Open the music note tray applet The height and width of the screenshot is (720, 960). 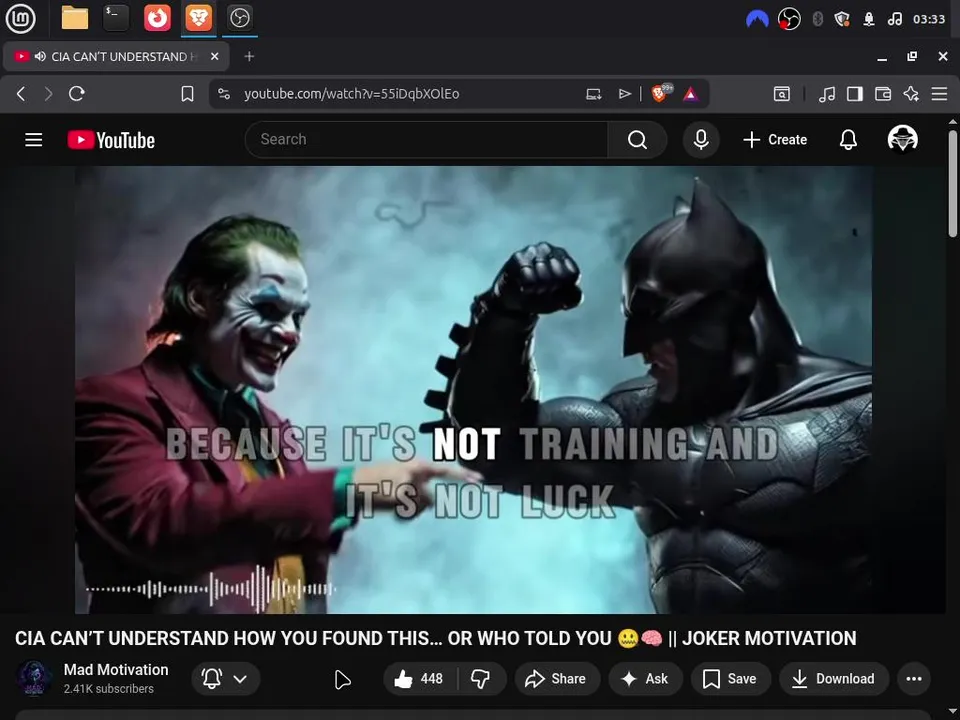pos(894,19)
